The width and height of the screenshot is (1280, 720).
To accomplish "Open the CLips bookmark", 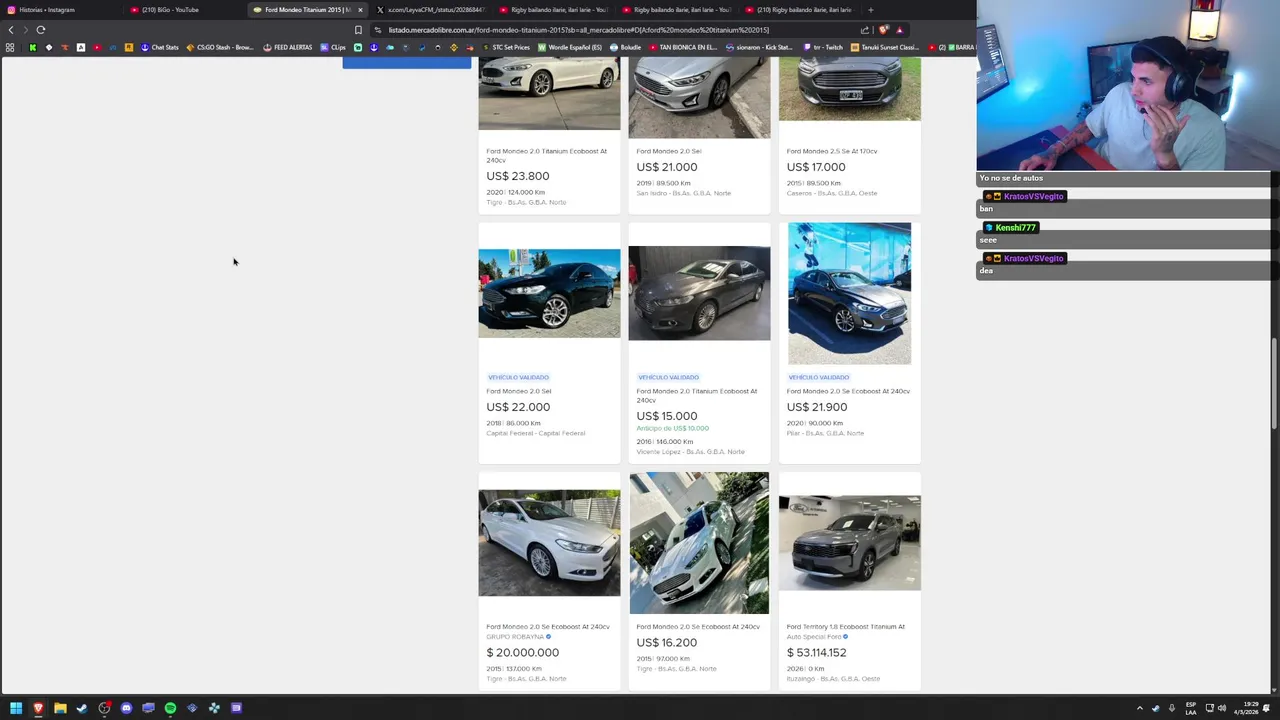I will pos(333,47).
